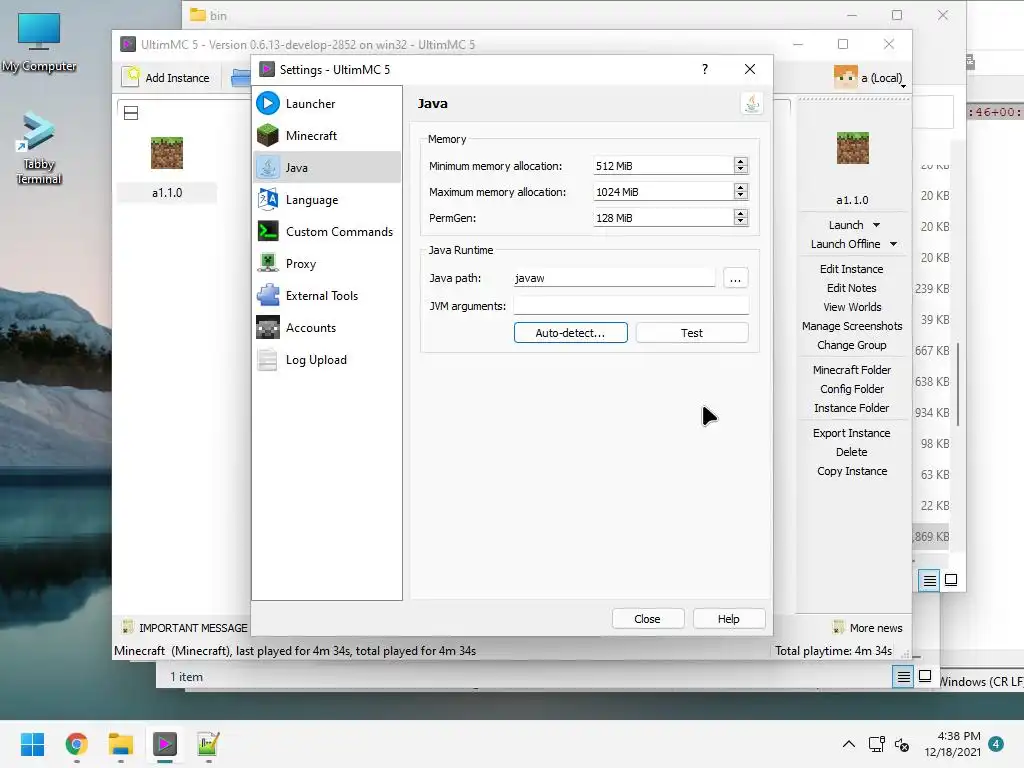The image size is (1024, 768).
Task: Open External Tools puzzle icon
Action: pyautogui.click(x=268, y=295)
